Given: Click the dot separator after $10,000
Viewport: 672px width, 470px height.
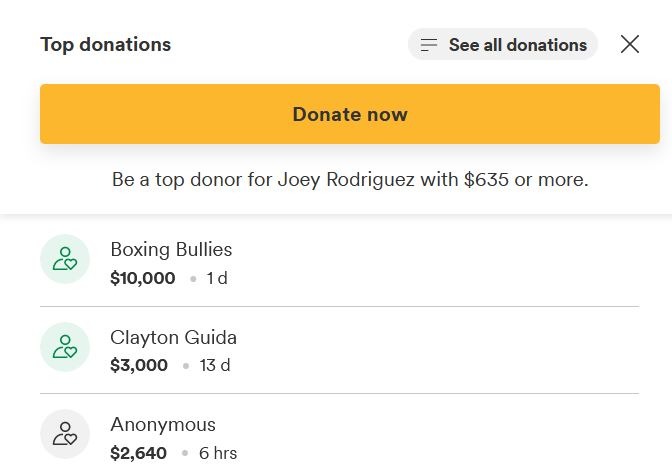Looking at the screenshot, I should (x=192, y=279).
